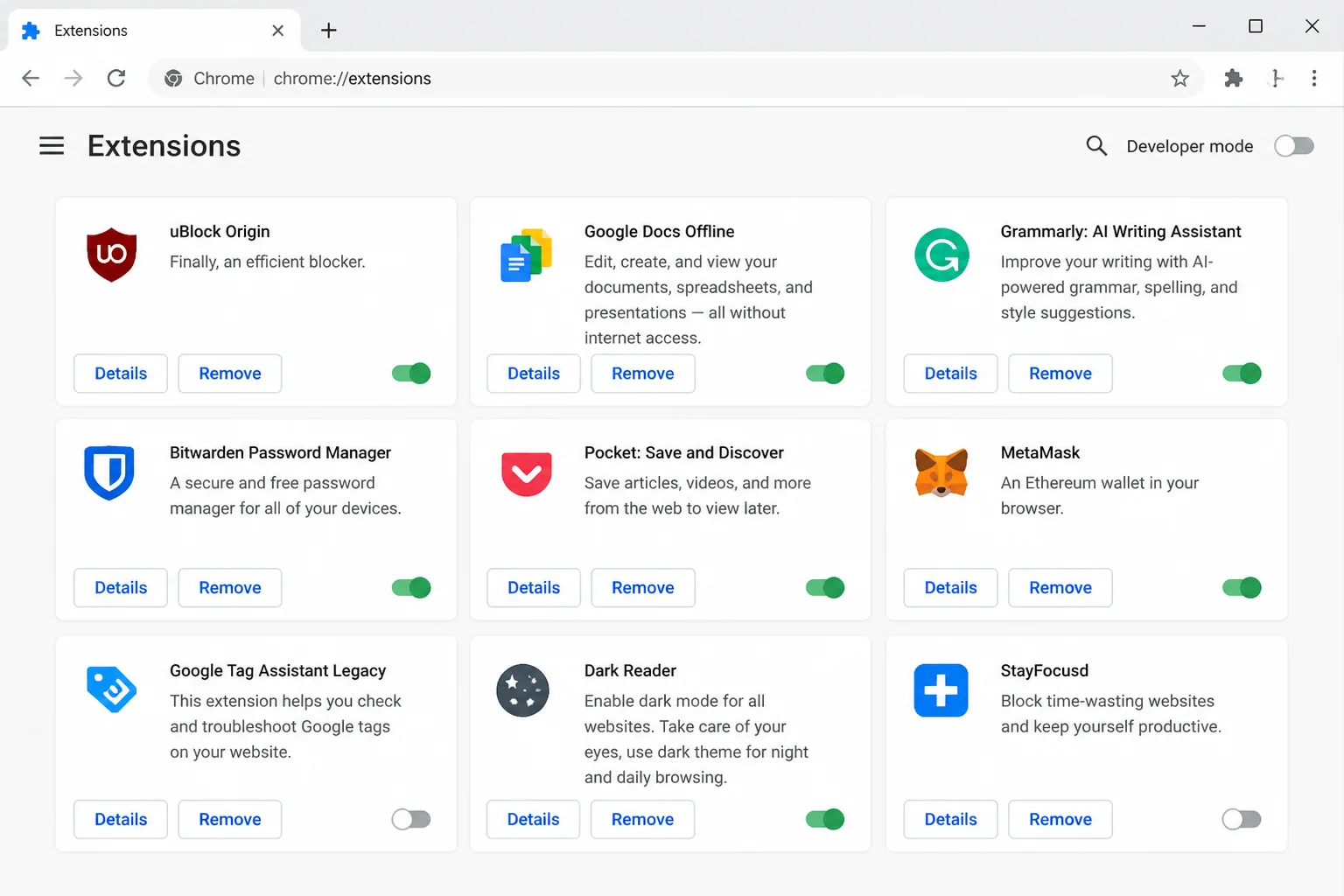Click the Chrome site info icon in the address bar
The height and width of the screenshot is (896, 1344).
(x=173, y=79)
